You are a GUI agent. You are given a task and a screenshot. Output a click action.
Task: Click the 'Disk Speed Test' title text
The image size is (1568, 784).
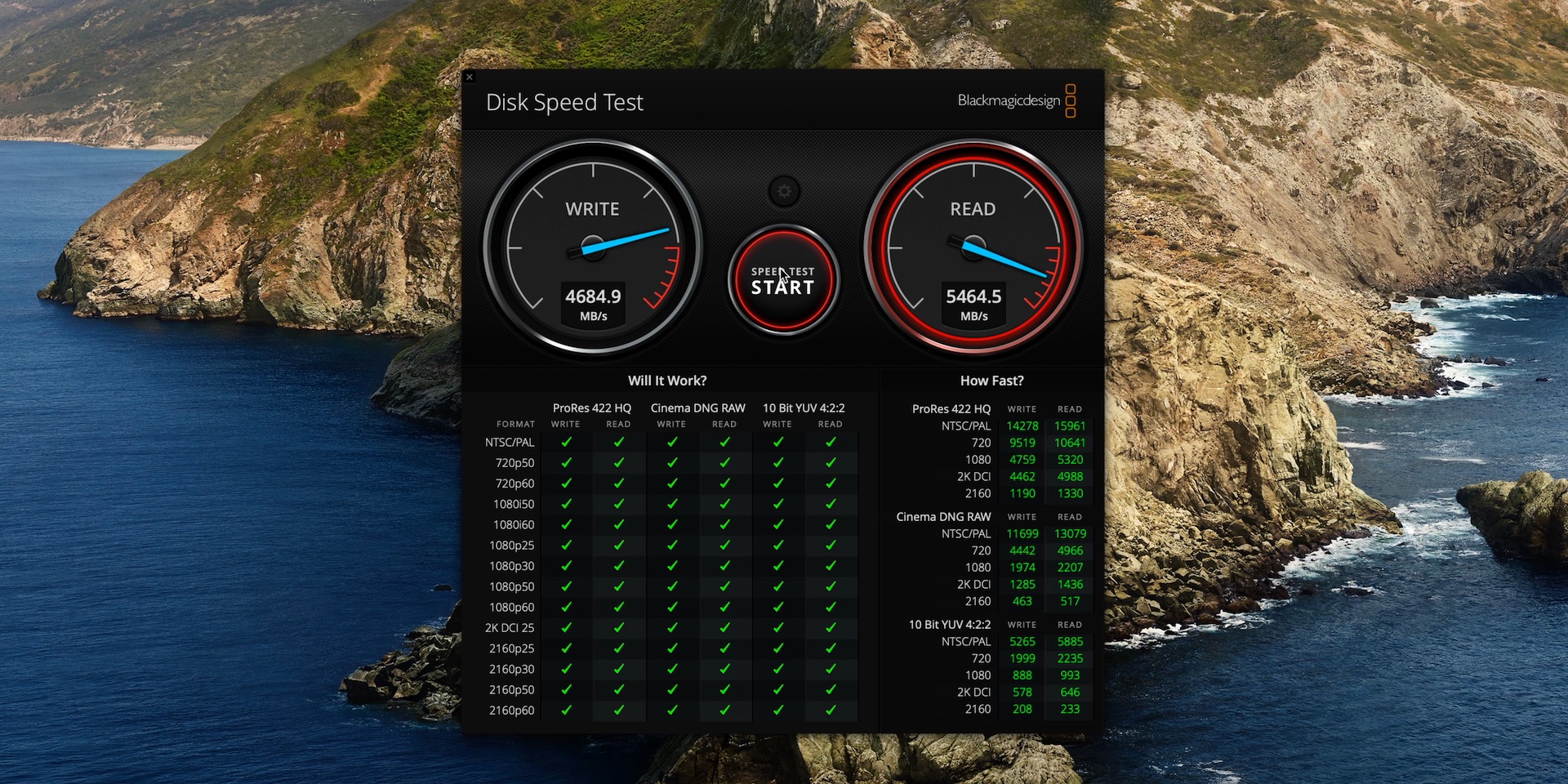564,102
